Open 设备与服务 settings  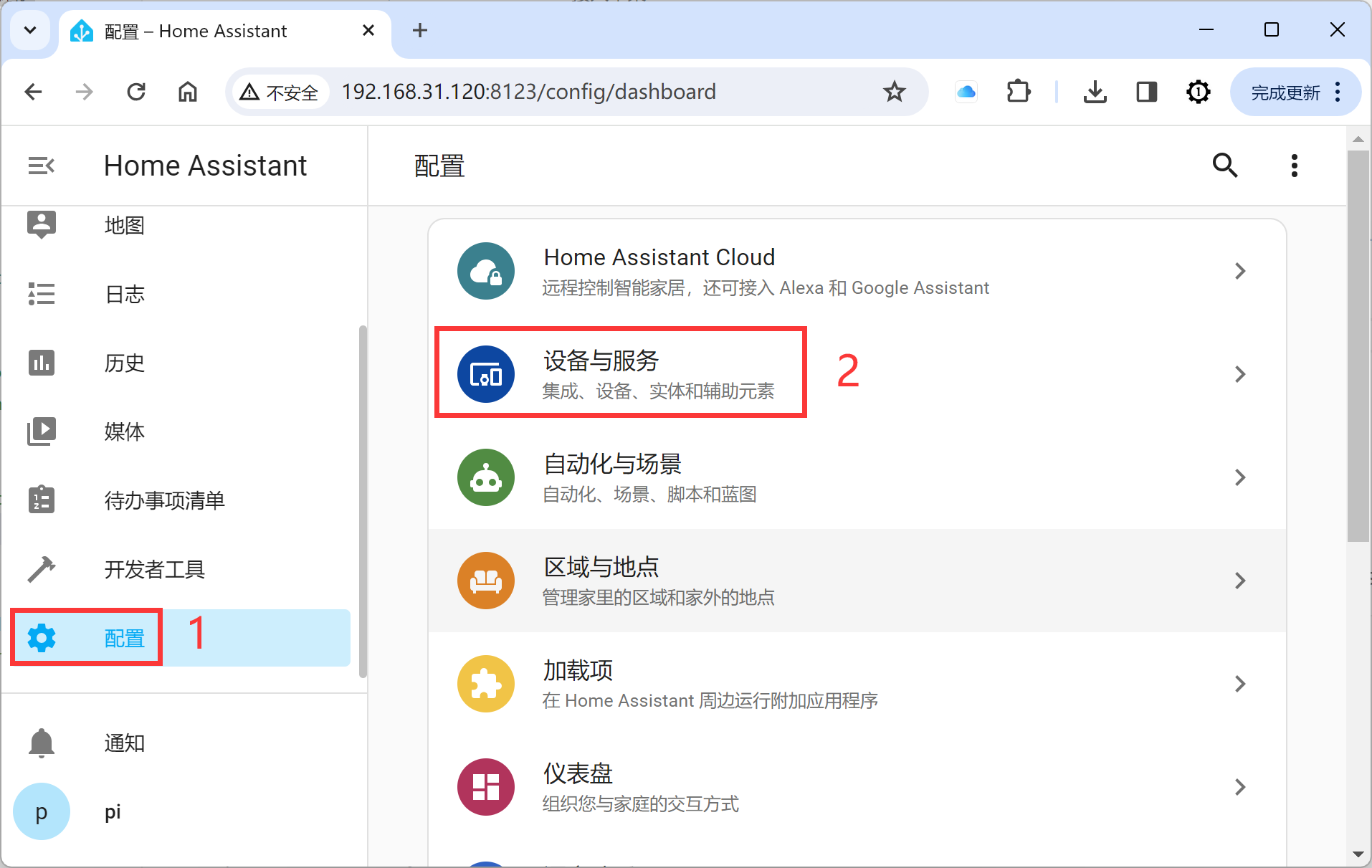pyautogui.click(x=857, y=374)
